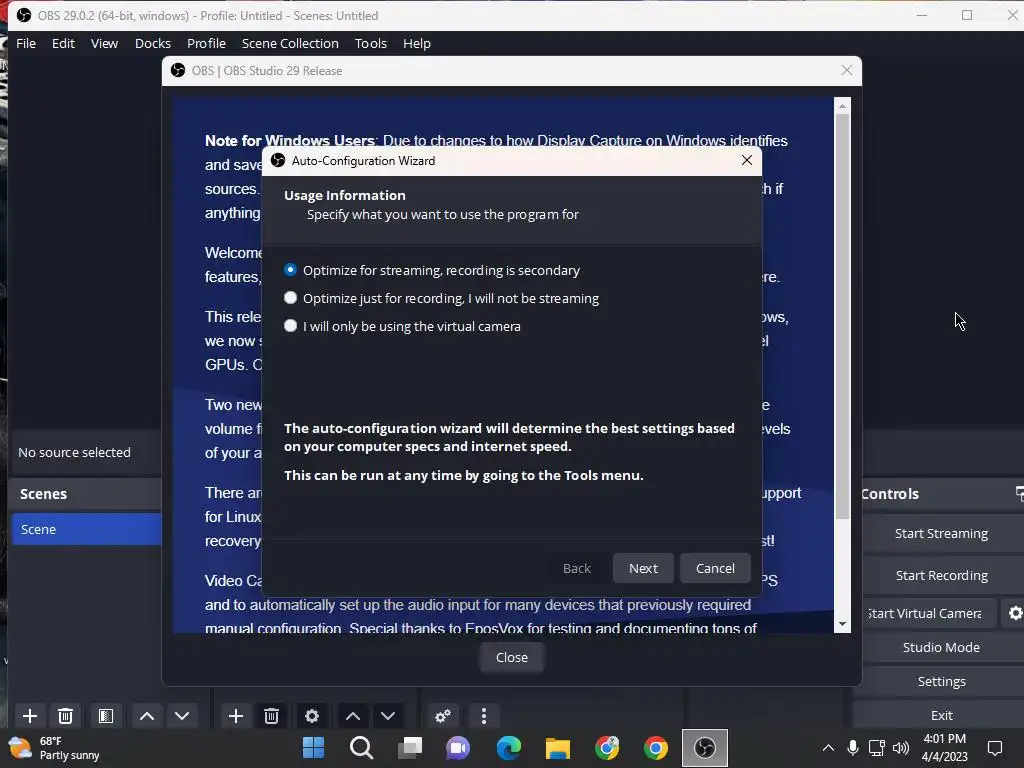
Task: Click Start Recording in Controls
Action: coord(941,575)
